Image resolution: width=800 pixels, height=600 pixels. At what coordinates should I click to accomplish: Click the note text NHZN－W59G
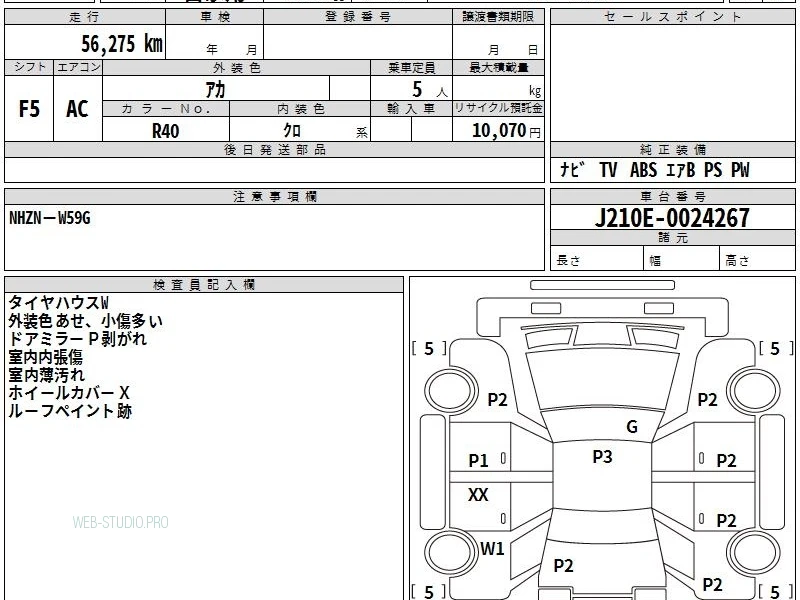50,218
